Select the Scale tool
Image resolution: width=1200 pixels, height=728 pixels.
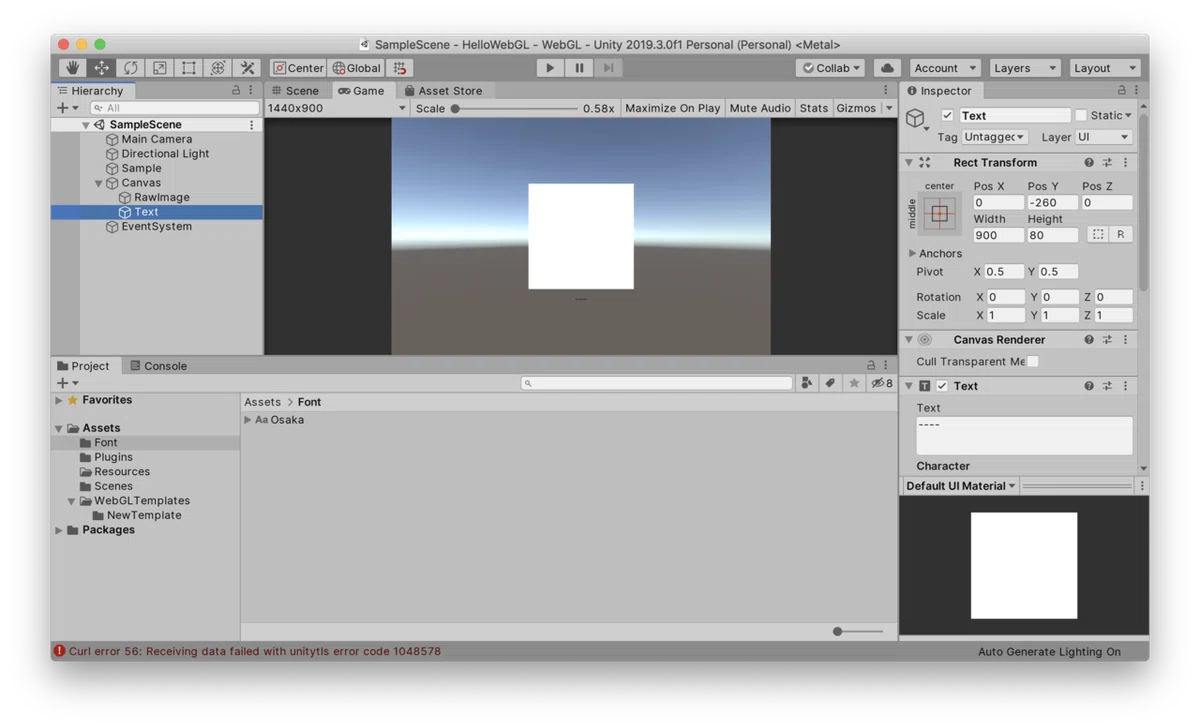tap(159, 68)
